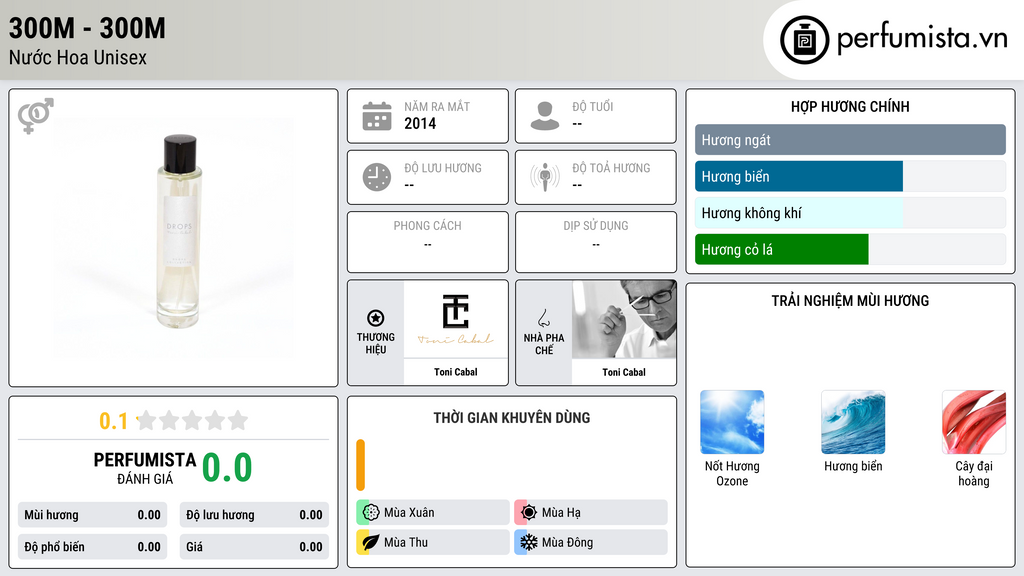
Task: Click the leaf icon beside Mùa Thu
Action: pyautogui.click(x=371, y=542)
